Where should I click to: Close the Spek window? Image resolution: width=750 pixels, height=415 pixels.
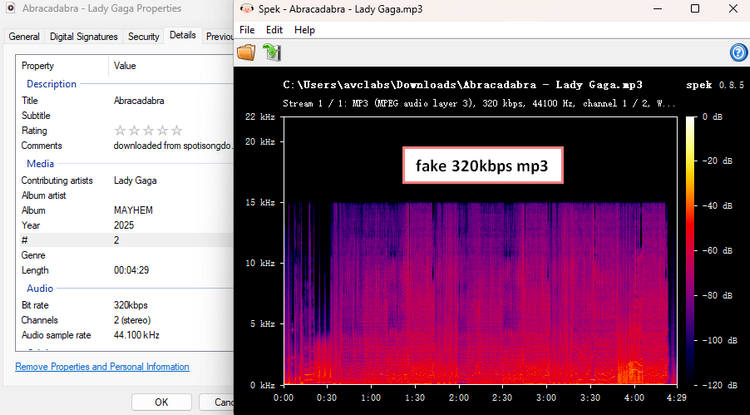click(733, 9)
